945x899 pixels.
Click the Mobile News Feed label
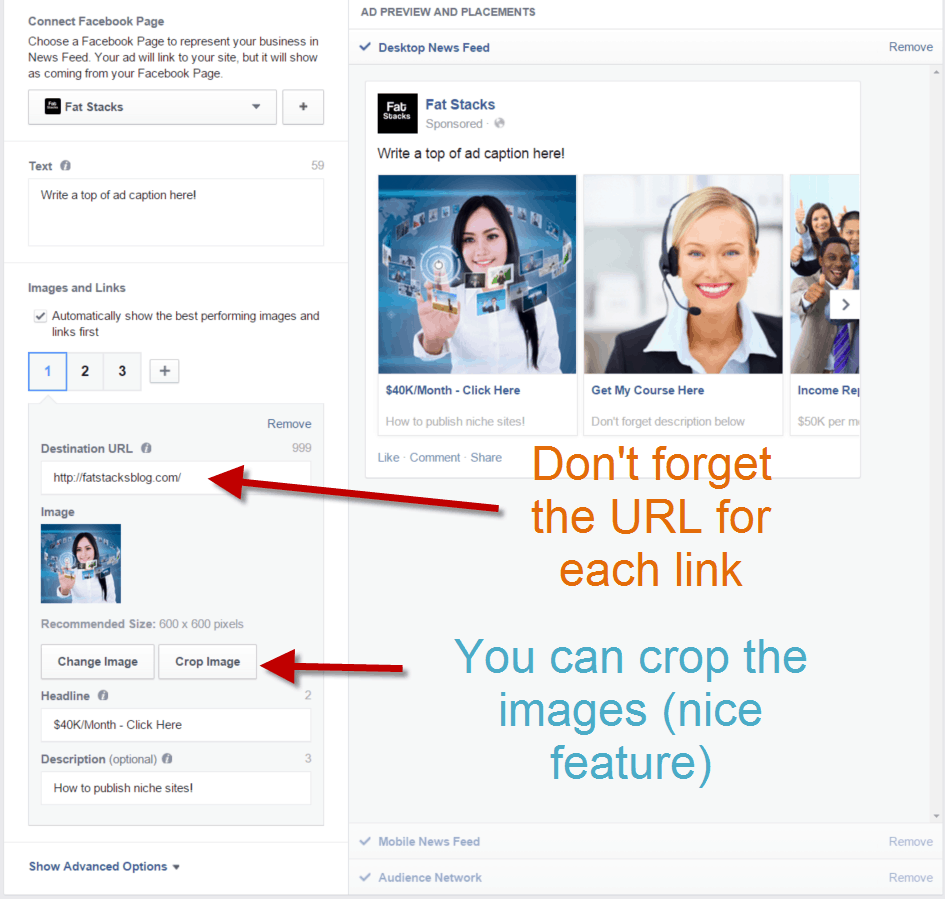coord(429,842)
